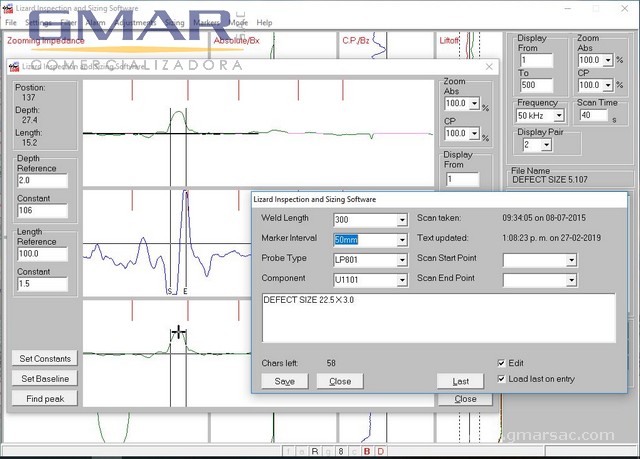Click the faded g status bar indicator
The width and height of the screenshot is (640, 459).
coord(328,451)
